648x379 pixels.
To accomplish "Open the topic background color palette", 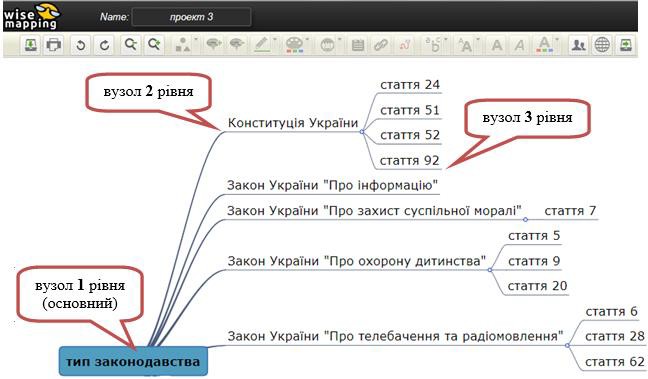I will [295, 45].
